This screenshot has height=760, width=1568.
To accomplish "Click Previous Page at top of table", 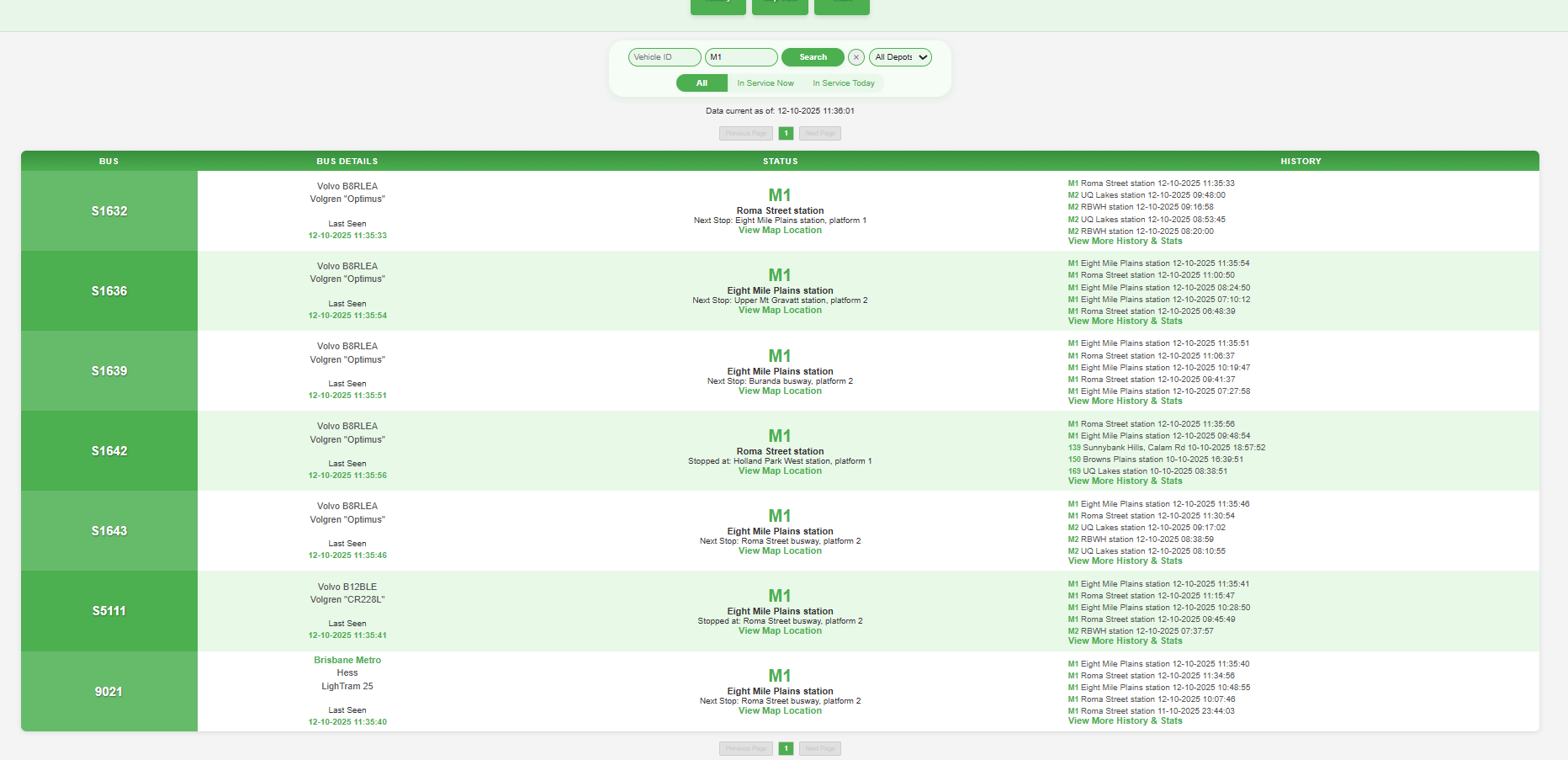I will click(x=746, y=133).
